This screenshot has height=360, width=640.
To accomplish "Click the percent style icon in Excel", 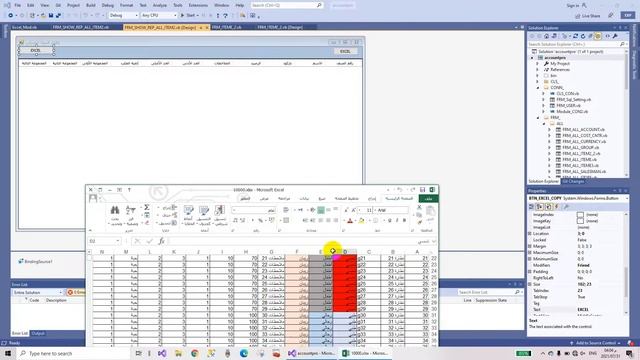I will [260, 220].
